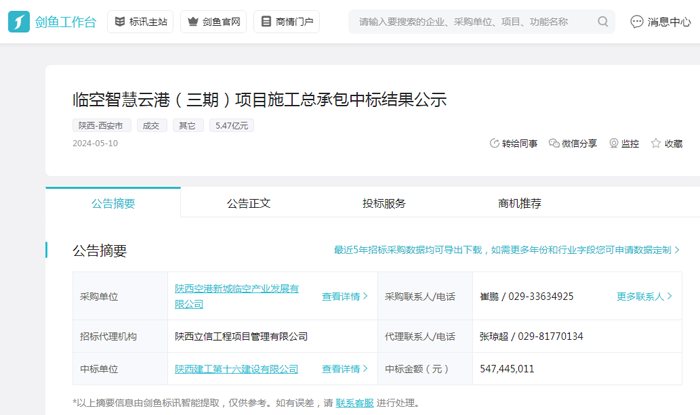Image resolution: width=700 pixels, height=415 pixels.
Task: Expand the data export customization notice link
Action: 507,250
